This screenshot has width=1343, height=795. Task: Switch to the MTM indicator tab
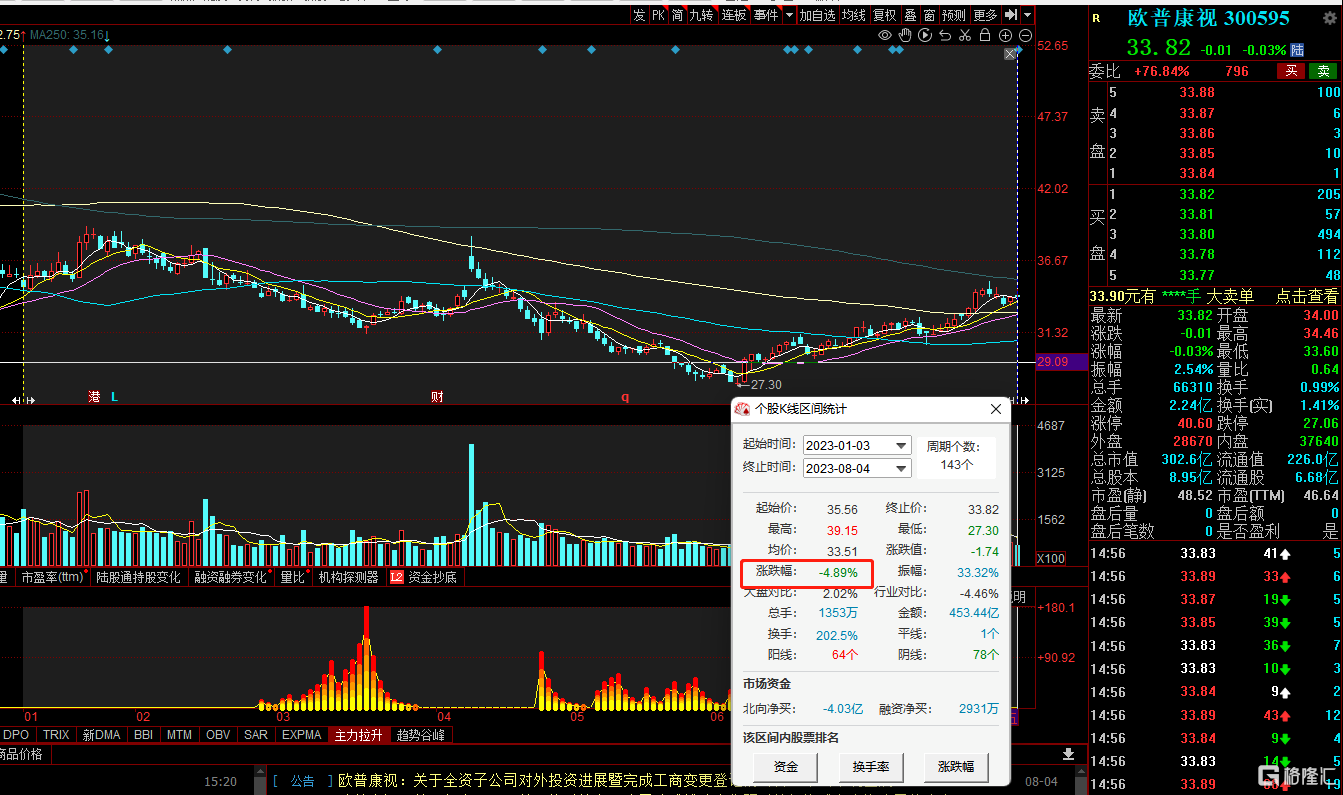pos(180,735)
